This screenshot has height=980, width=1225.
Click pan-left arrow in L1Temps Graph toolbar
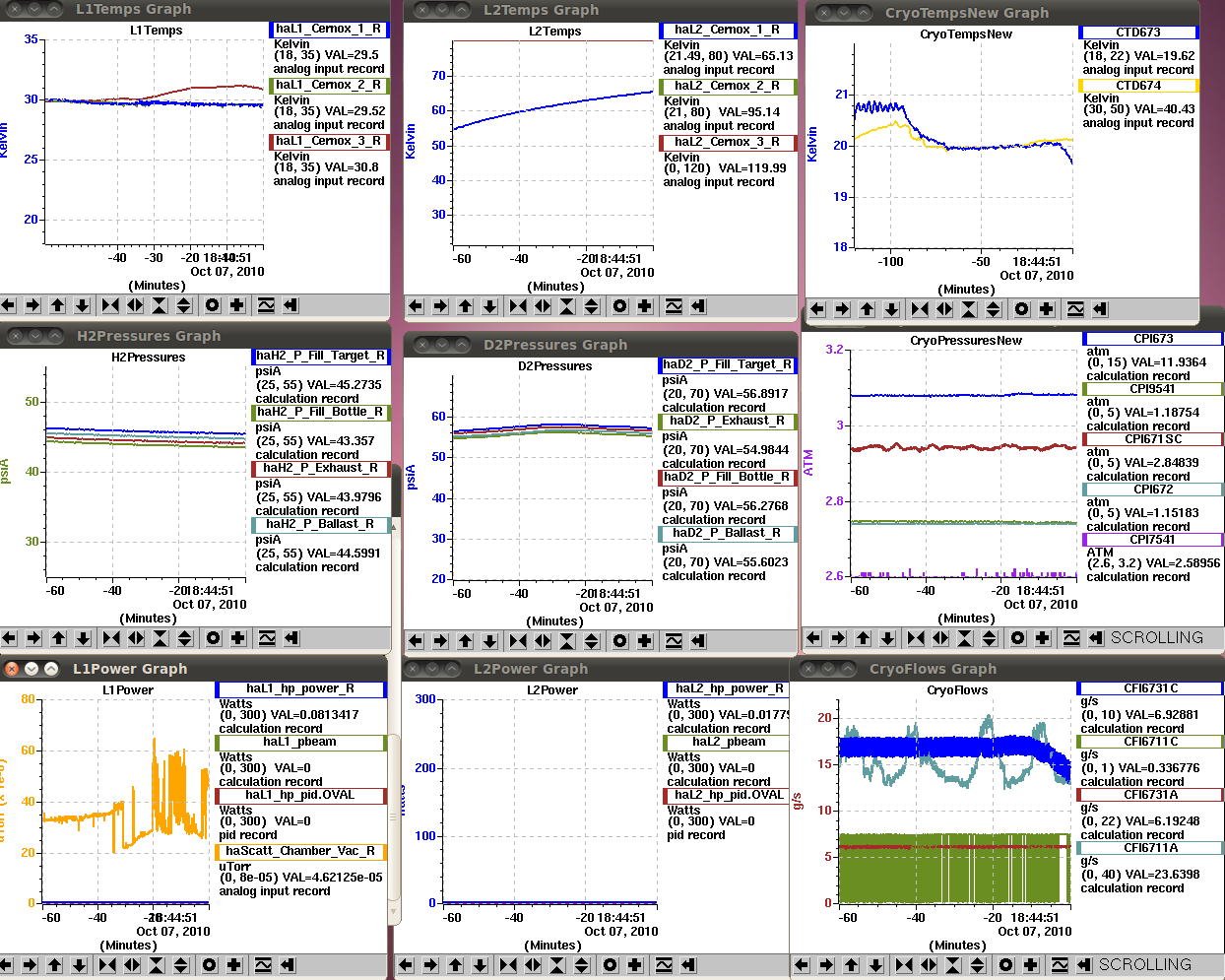pos(9,305)
